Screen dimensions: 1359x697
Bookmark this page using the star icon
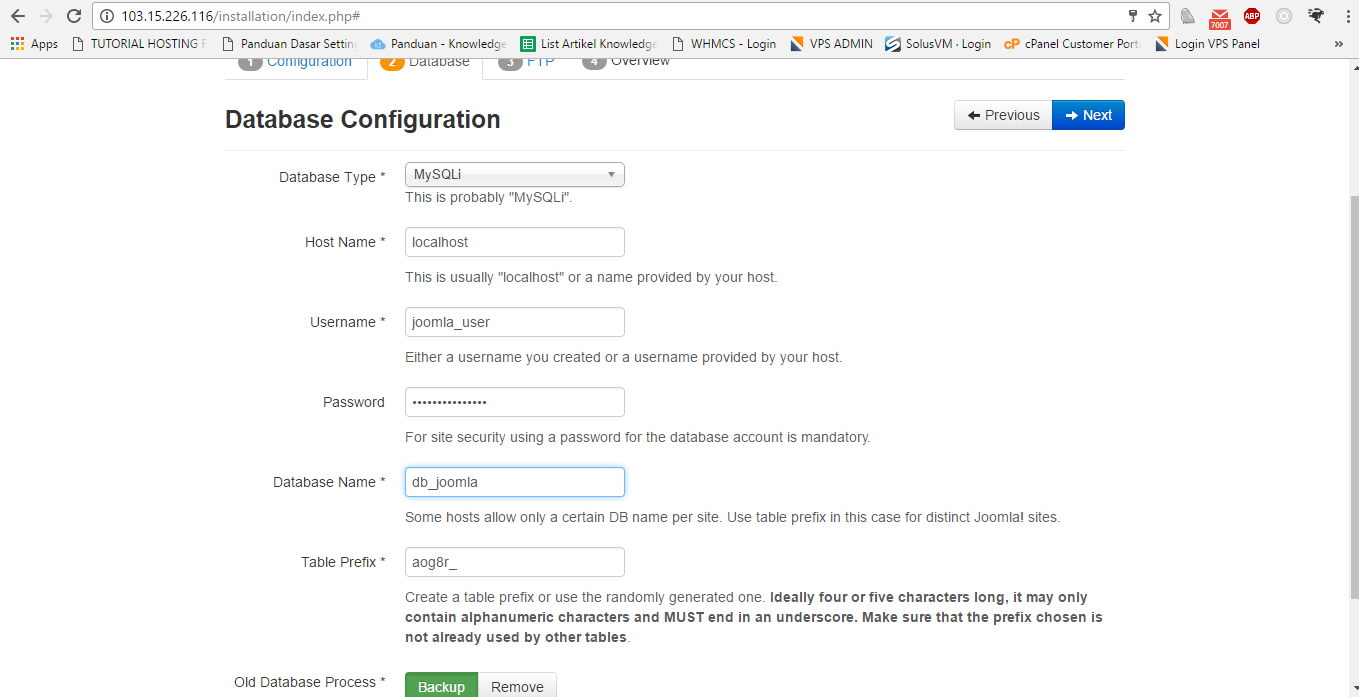1157,16
